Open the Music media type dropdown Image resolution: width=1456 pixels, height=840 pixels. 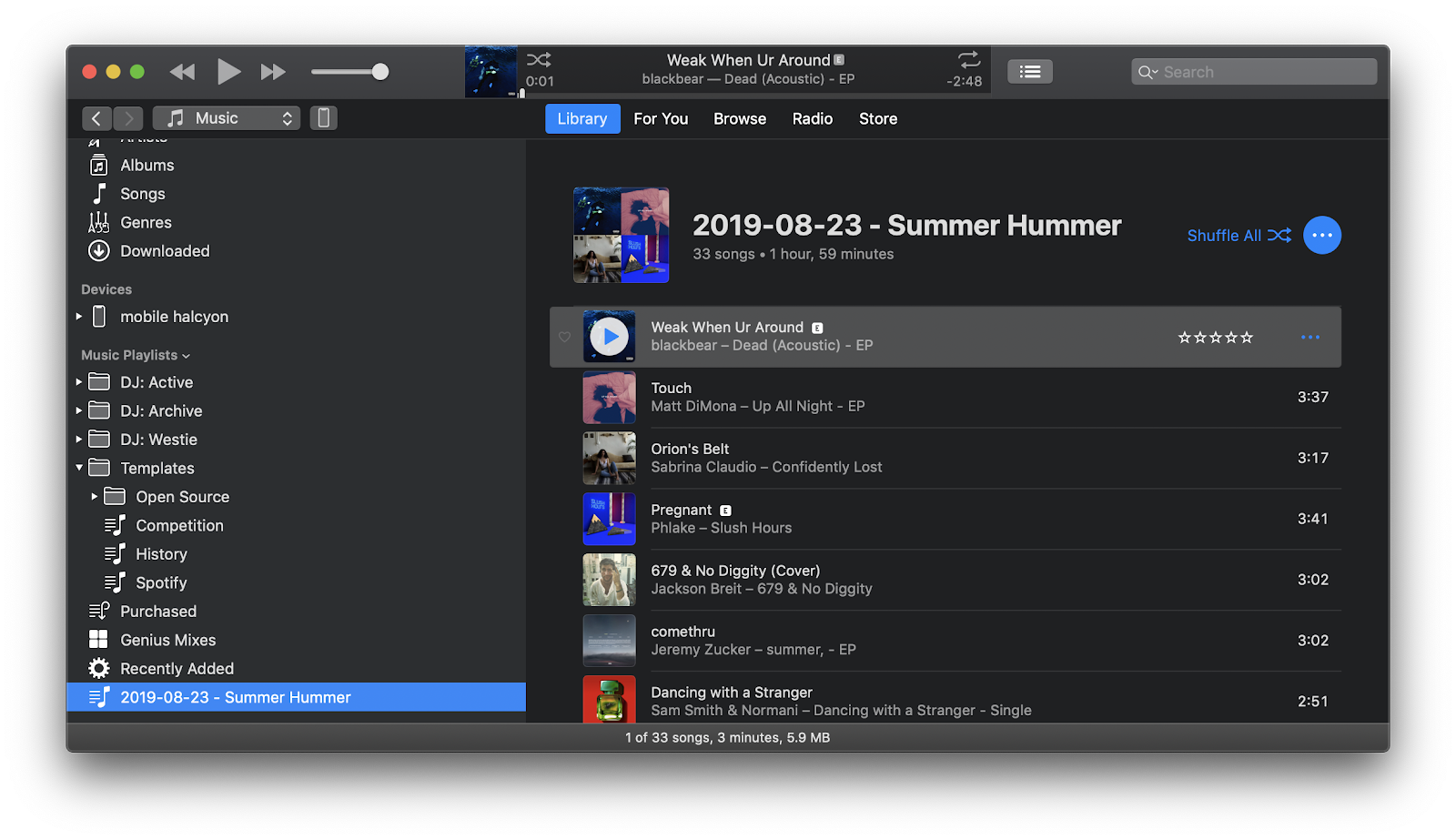227,118
